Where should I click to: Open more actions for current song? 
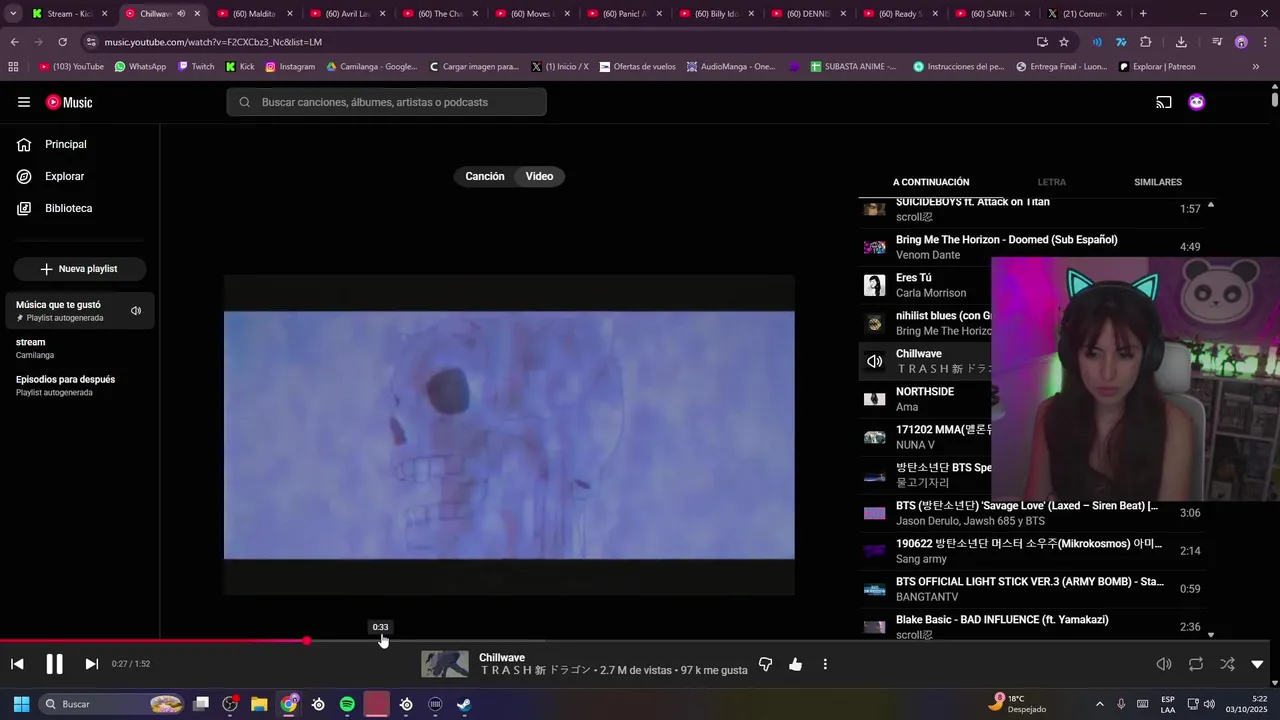point(825,664)
